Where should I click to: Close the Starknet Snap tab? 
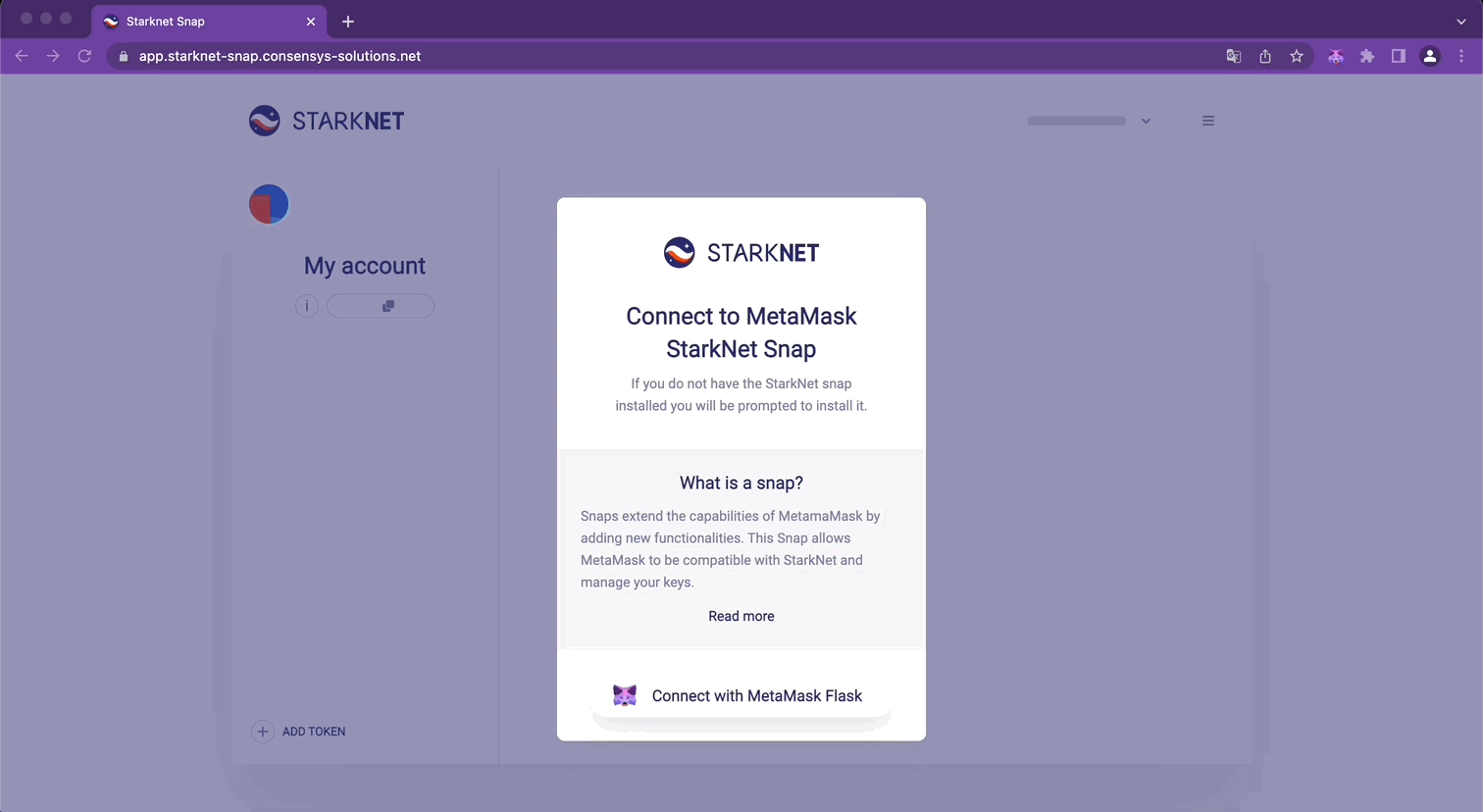(x=311, y=22)
